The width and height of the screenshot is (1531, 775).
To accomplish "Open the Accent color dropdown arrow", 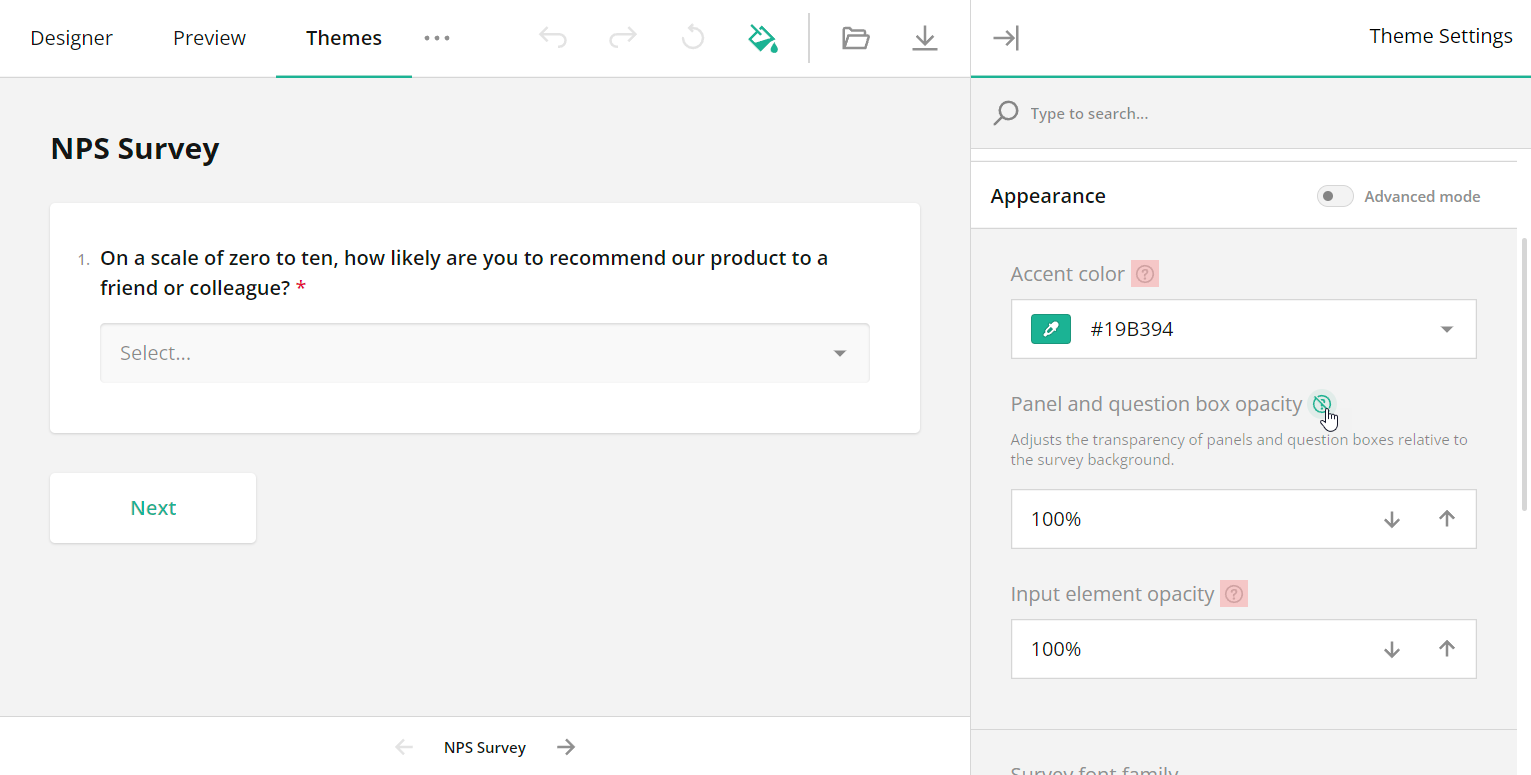I will (1446, 329).
